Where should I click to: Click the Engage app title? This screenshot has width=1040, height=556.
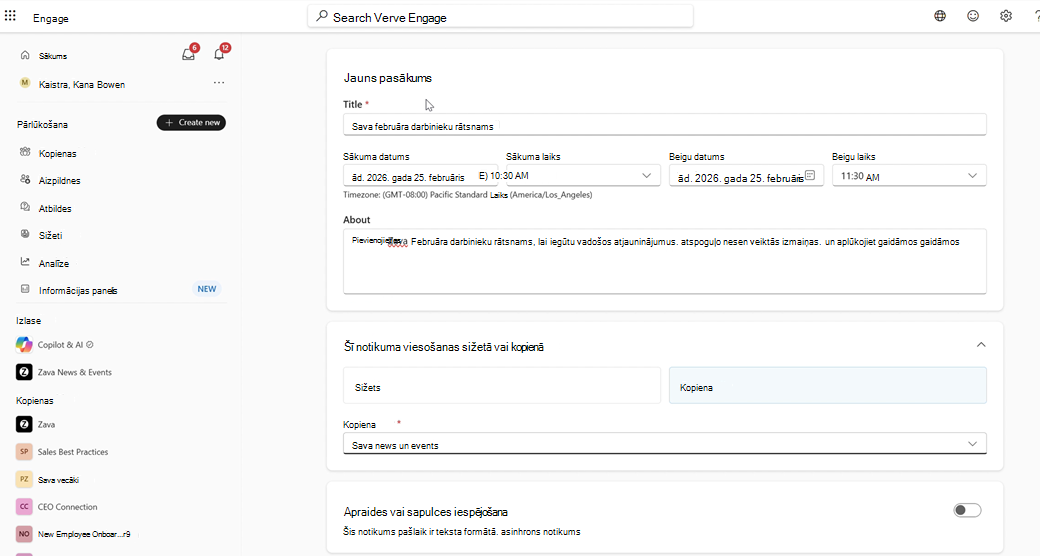click(51, 19)
